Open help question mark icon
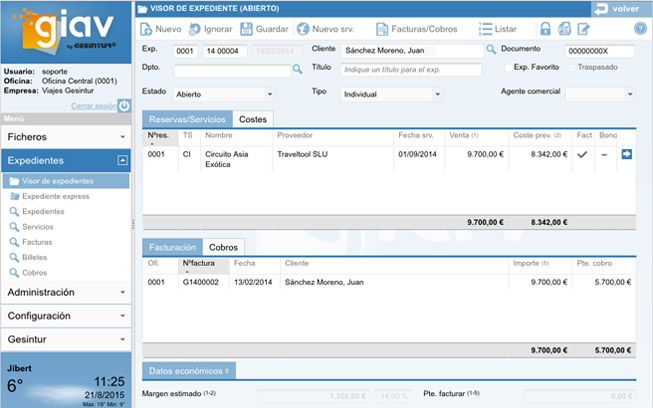 pyautogui.click(x=640, y=29)
